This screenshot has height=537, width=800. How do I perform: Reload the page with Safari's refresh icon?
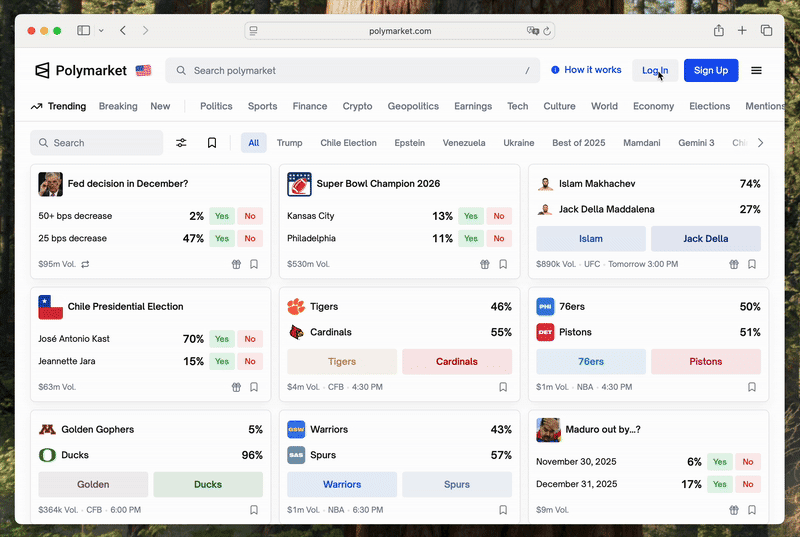coord(547,31)
